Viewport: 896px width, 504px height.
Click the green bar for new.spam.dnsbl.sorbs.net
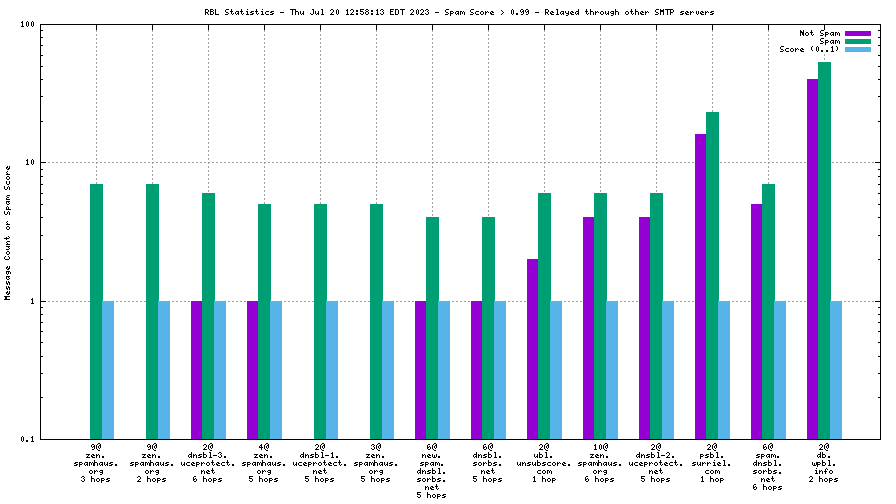[432, 327]
